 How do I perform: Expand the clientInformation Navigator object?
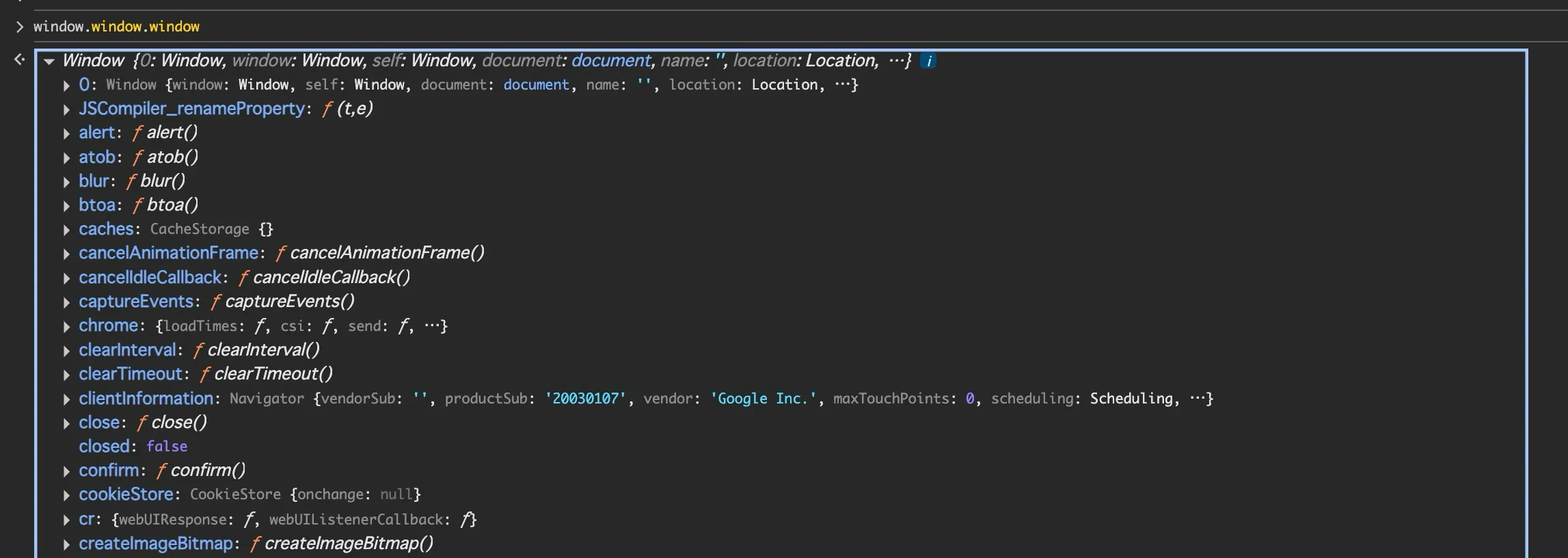coord(66,399)
